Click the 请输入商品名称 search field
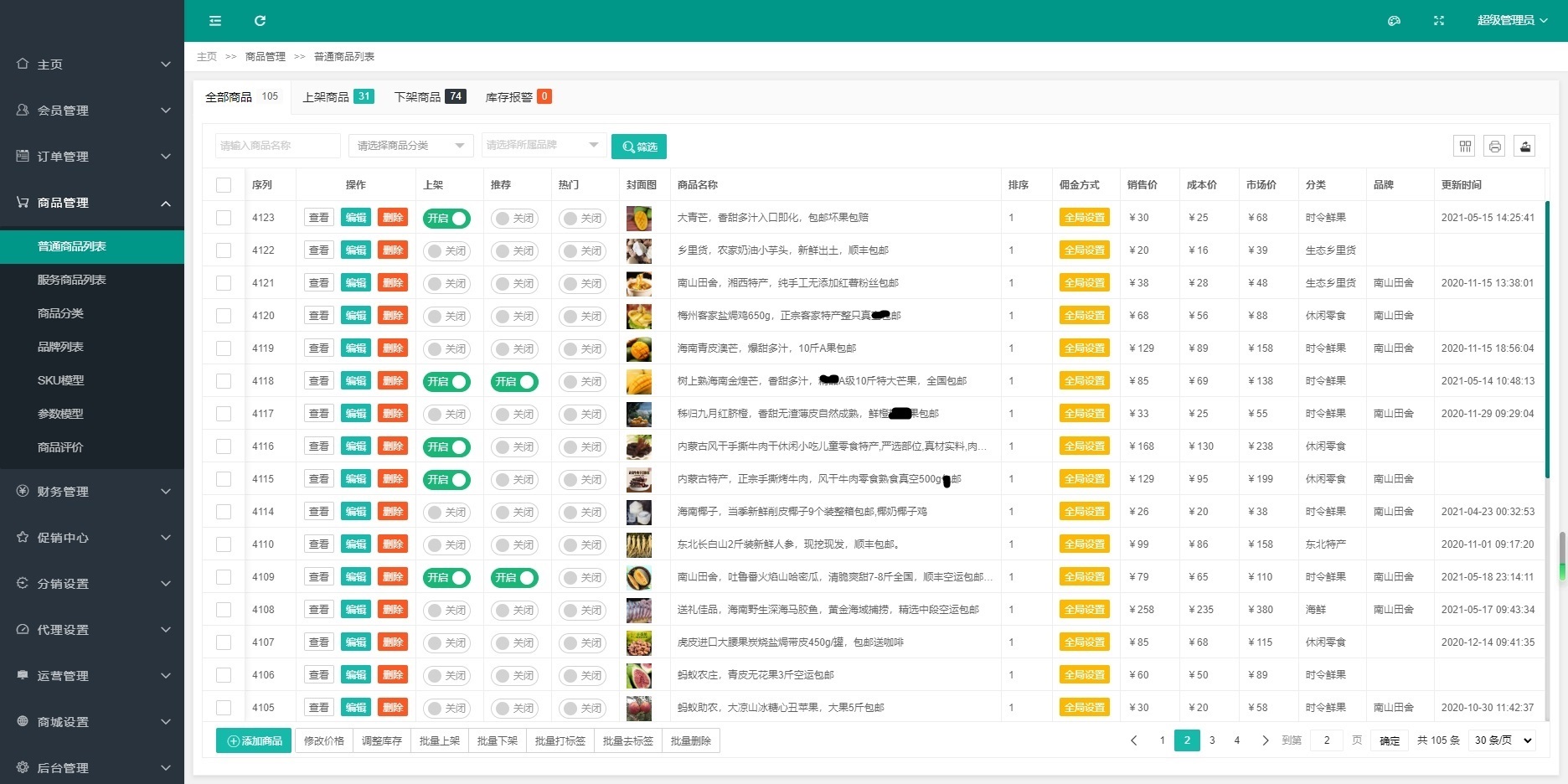This screenshot has height=784, width=1568. coord(277,146)
